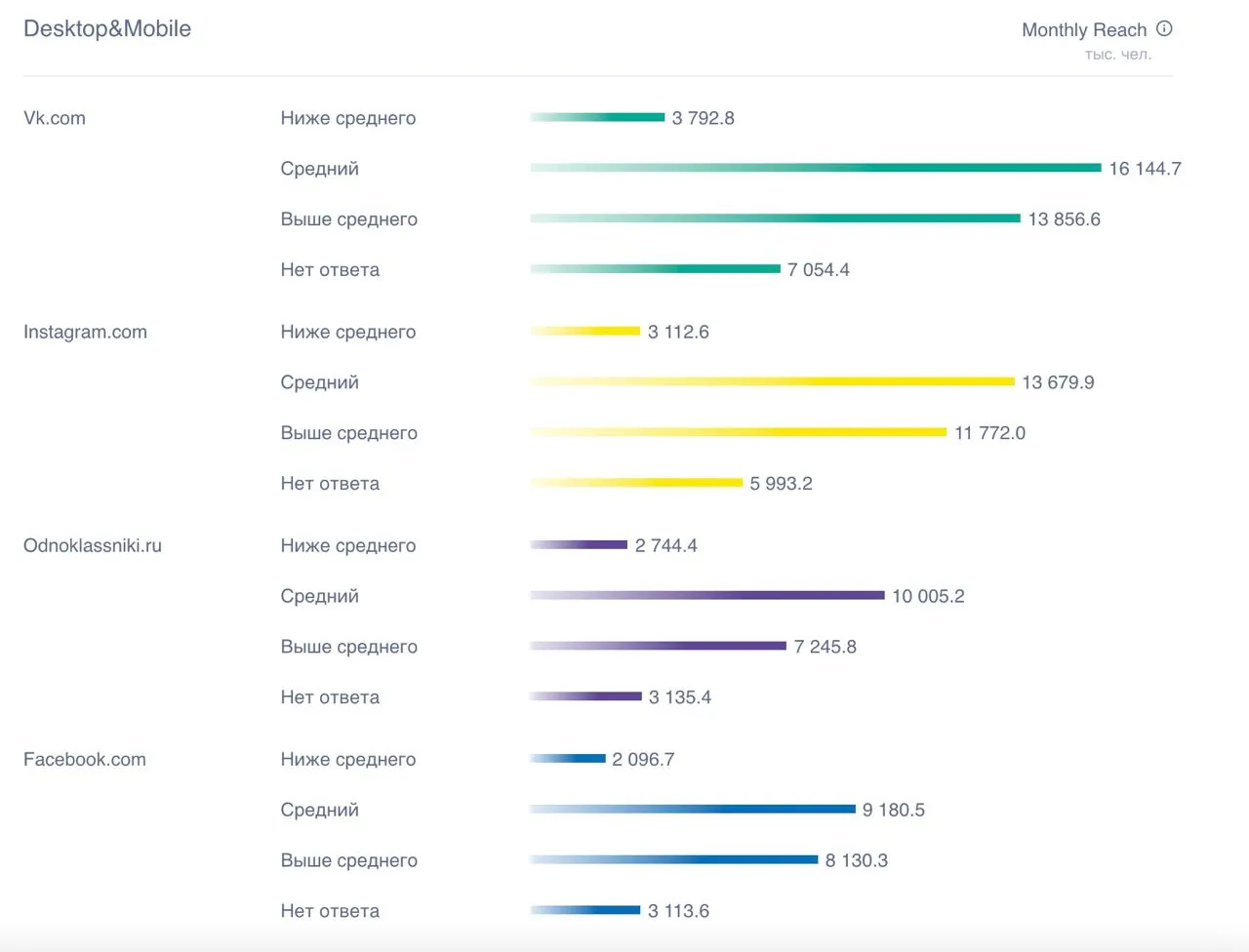Select the Vk.com site label
The width and height of the screenshot is (1249, 952).
55,118
